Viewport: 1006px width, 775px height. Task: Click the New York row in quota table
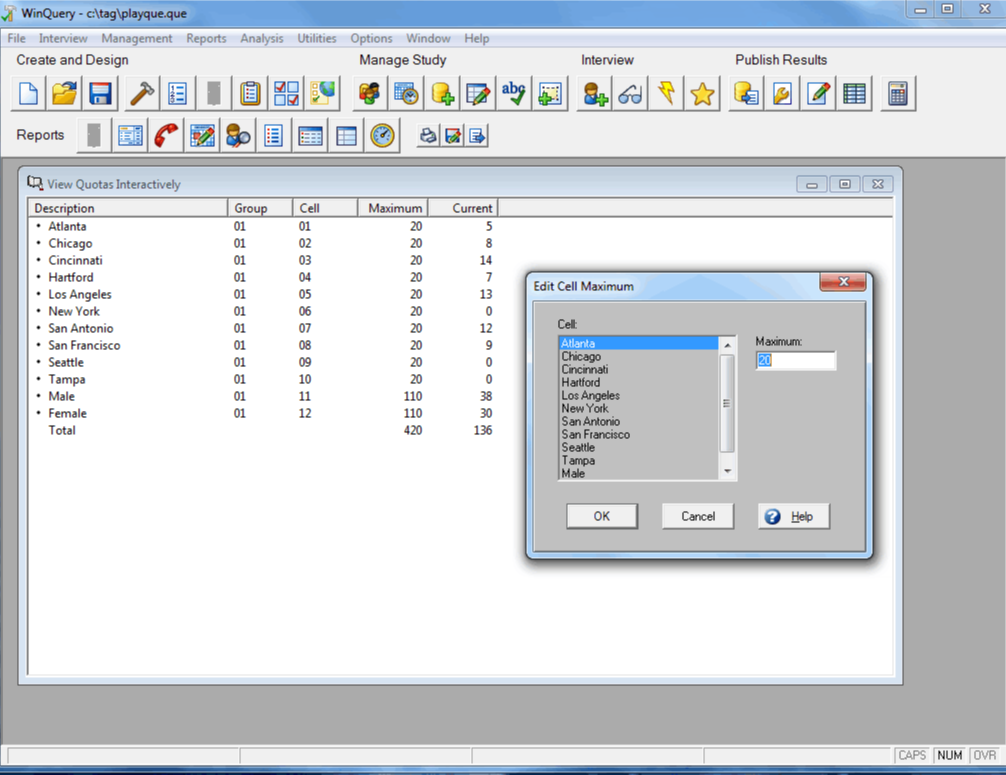(263, 312)
